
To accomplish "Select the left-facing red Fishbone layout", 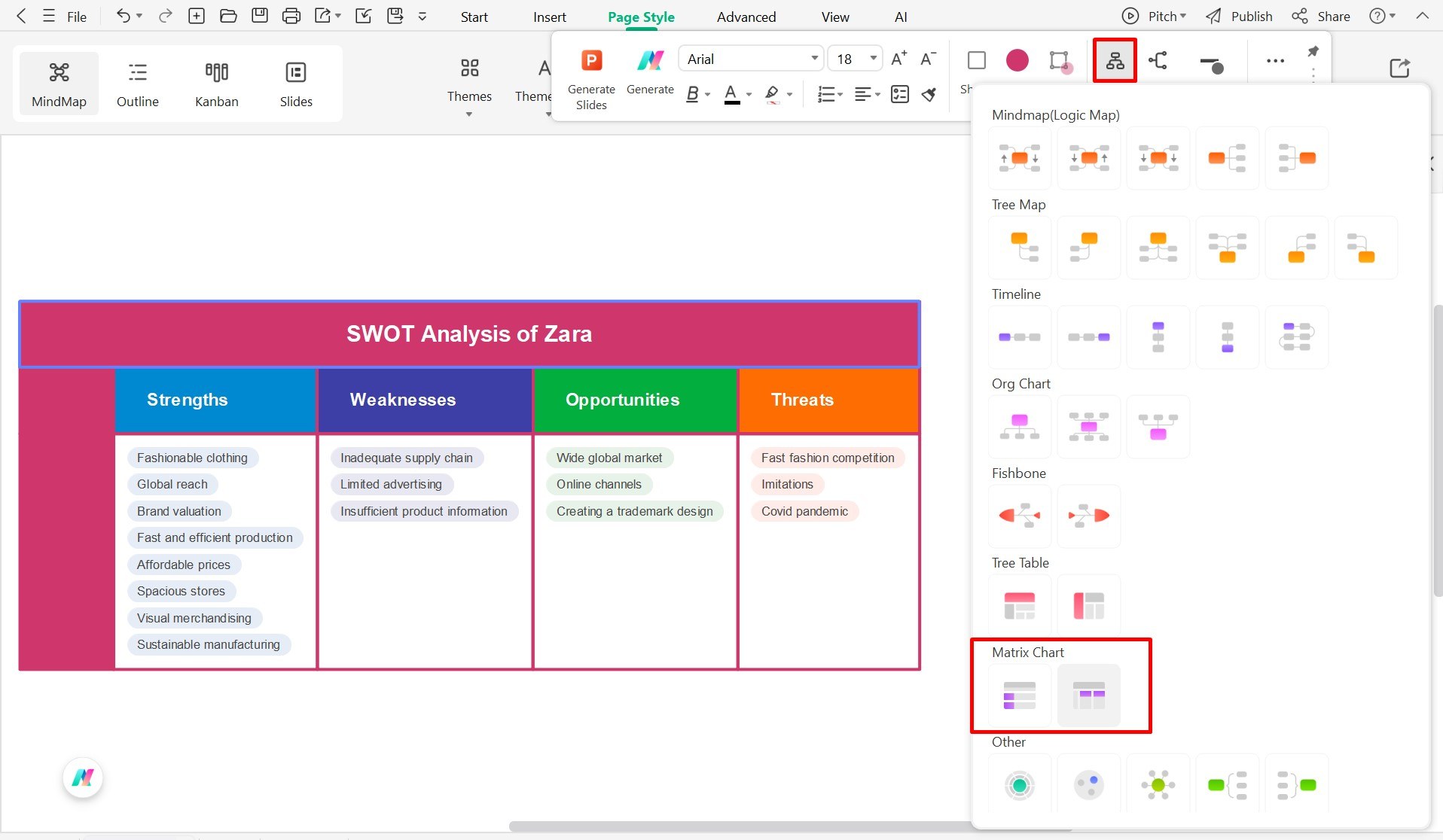I will (x=1020, y=516).
